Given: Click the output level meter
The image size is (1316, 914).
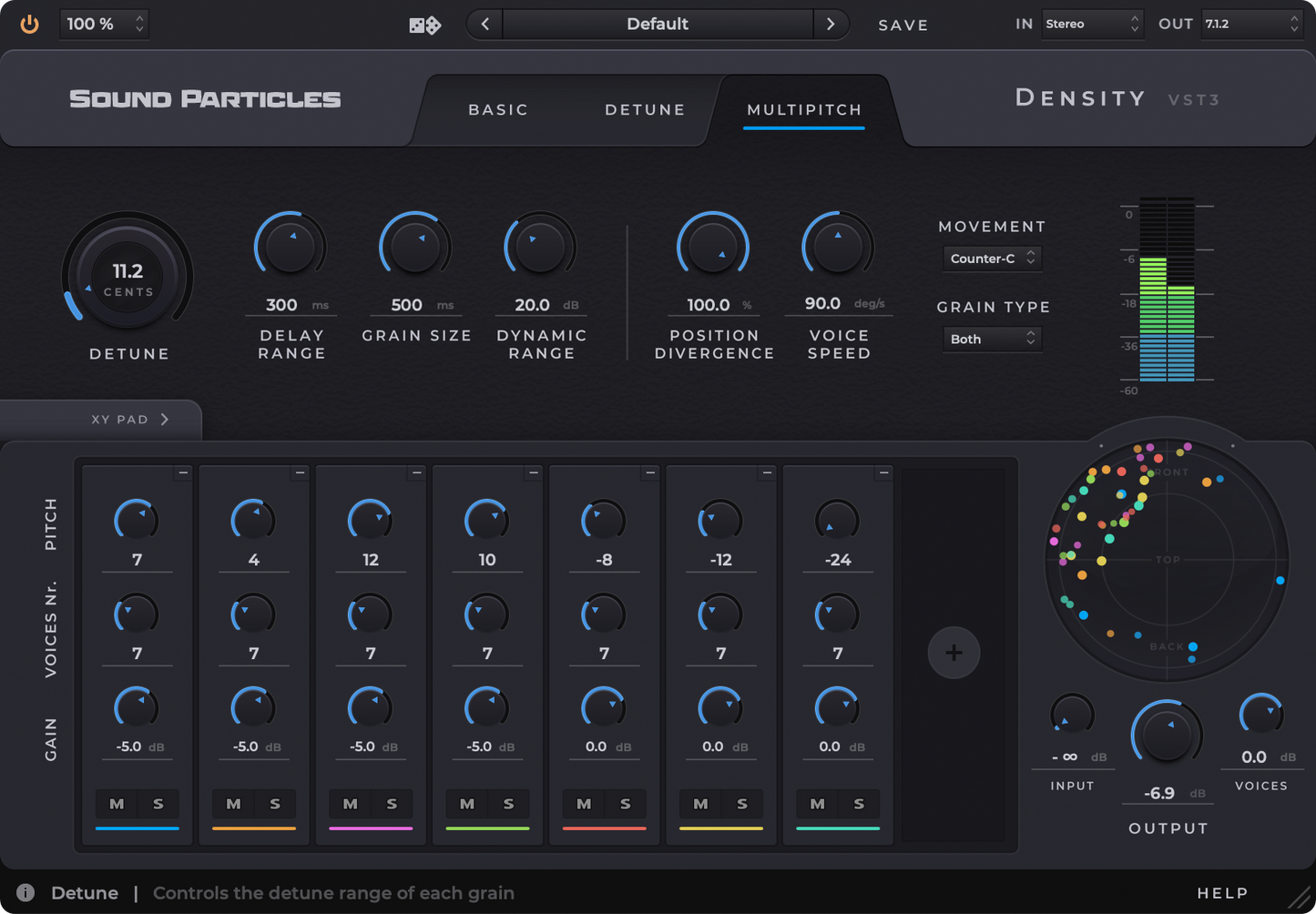Looking at the screenshot, I should [x=1167, y=291].
